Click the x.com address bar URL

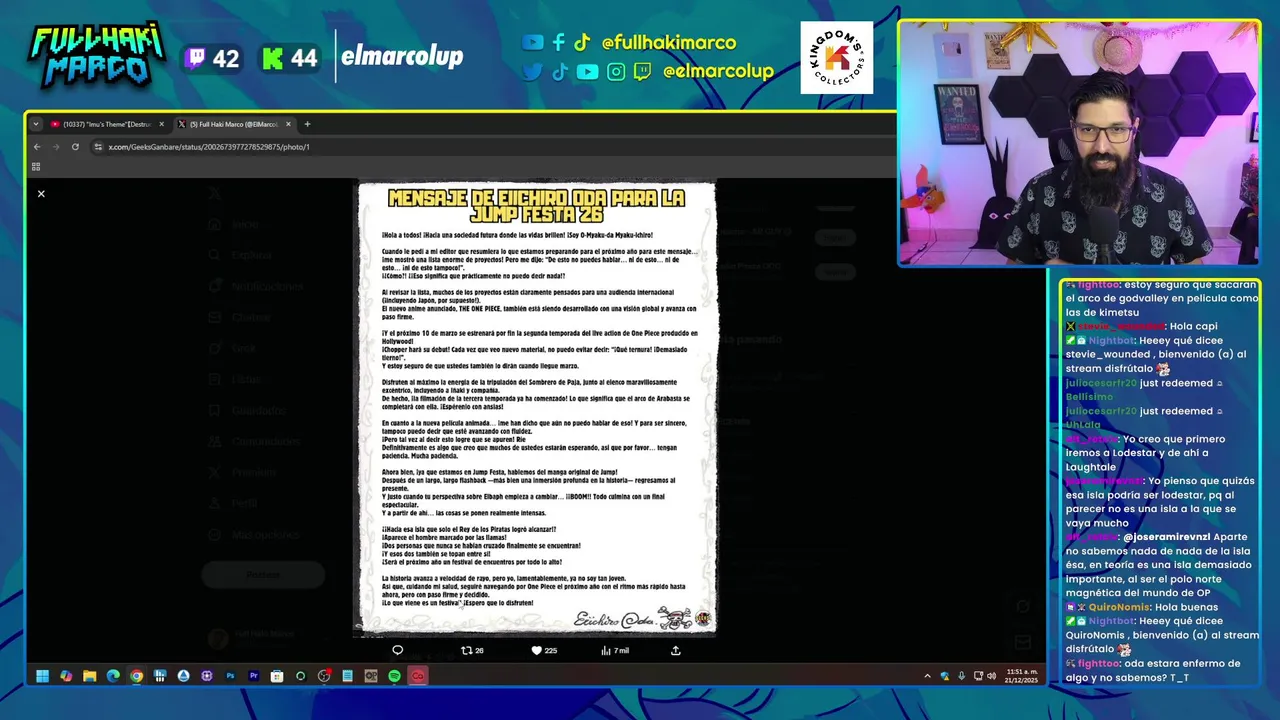(209, 147)
